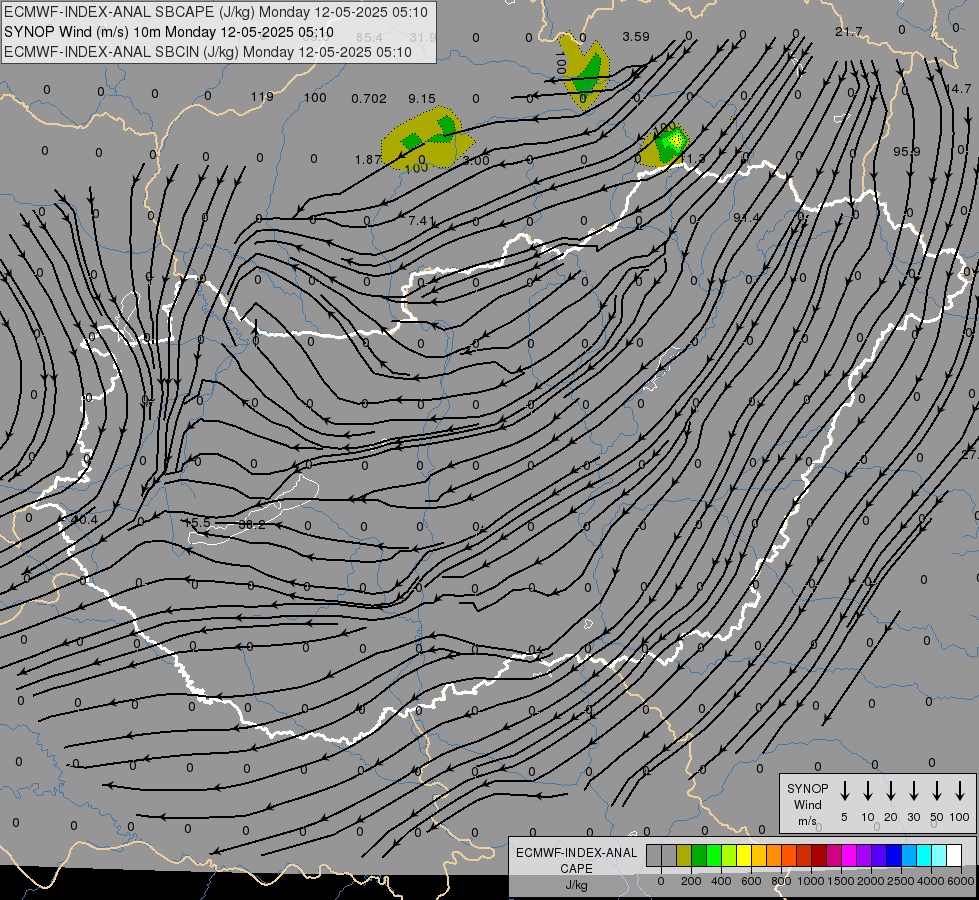The width and height of the screenshot is (979, 900).
Task: Click the green CAPE patch near 3.59
Action: click(x=588, y=74)
